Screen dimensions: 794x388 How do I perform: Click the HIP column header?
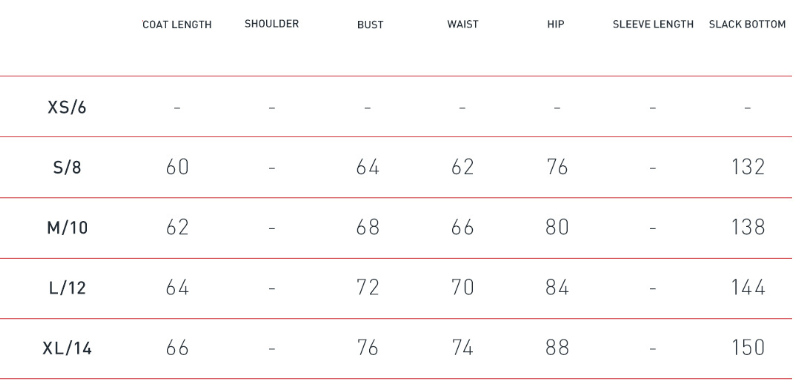point(555,24)
